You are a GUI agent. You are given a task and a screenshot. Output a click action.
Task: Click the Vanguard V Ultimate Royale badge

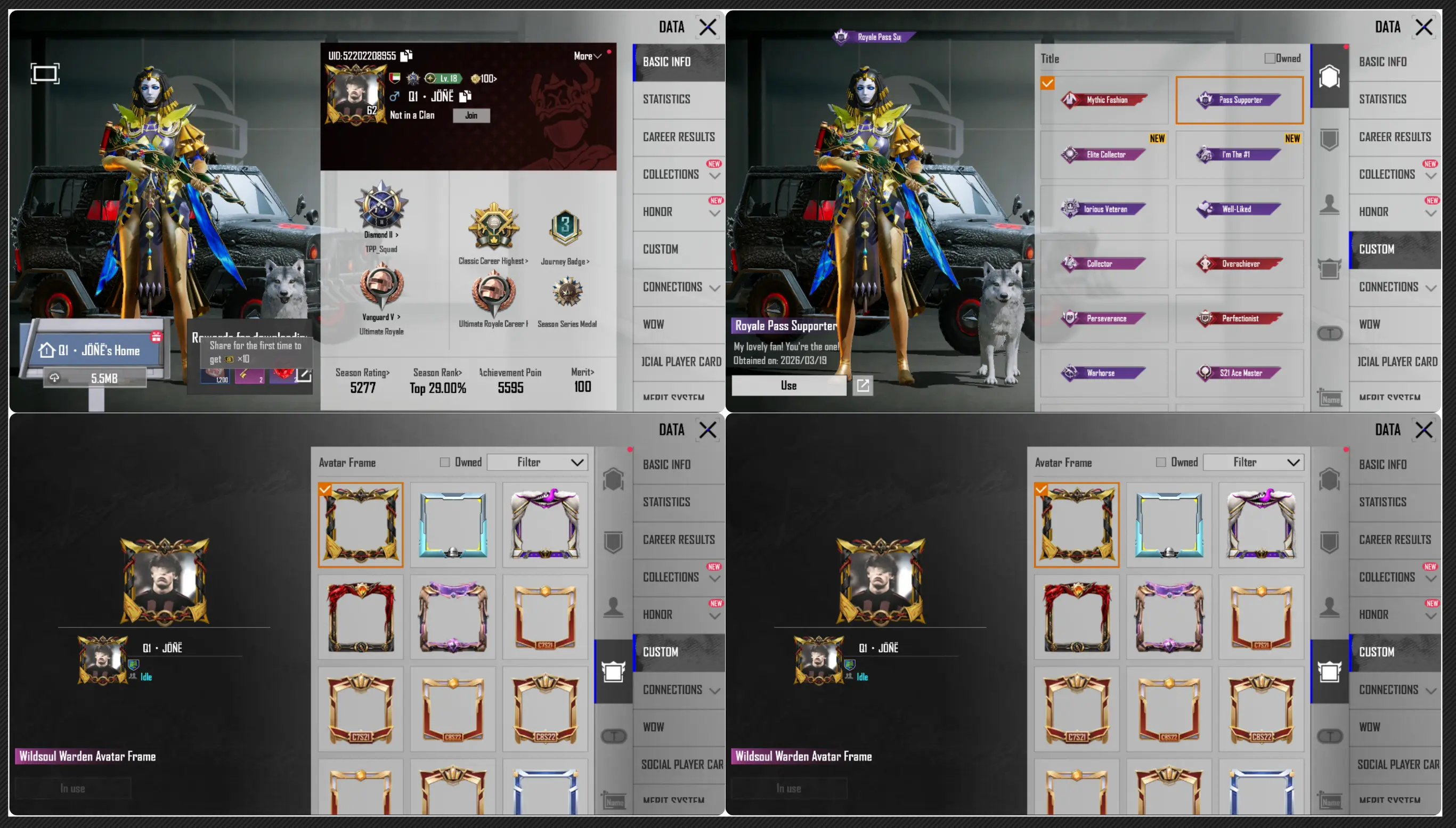381,286
